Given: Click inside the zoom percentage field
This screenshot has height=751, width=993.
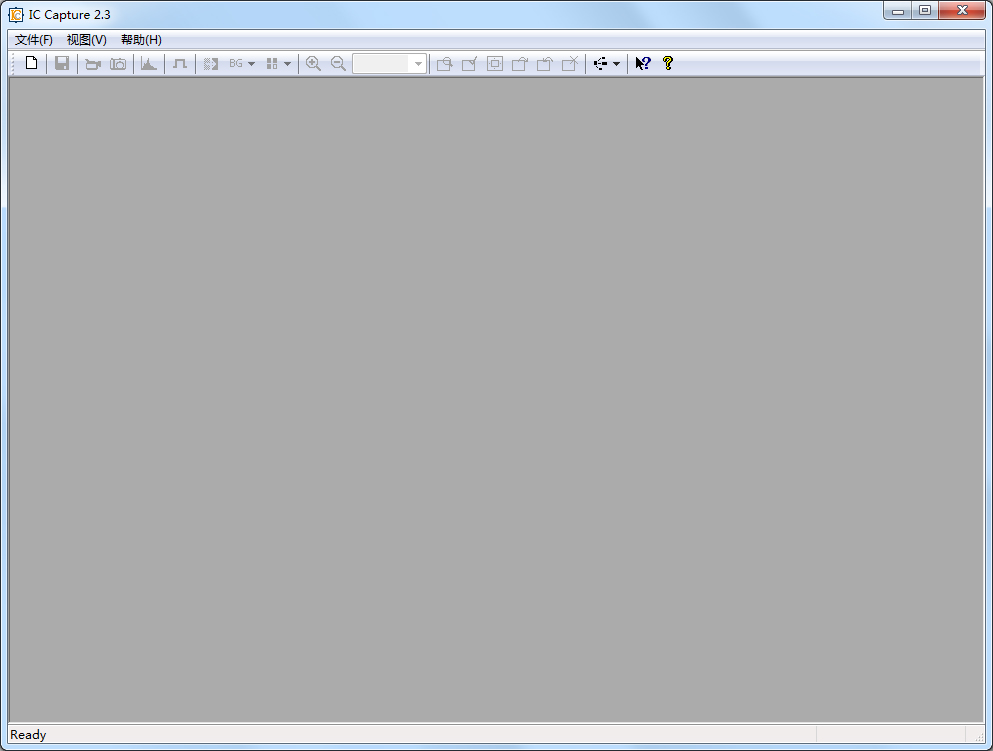Looking at the screenshot, I should pyautogui.click(x=382, y=64).
